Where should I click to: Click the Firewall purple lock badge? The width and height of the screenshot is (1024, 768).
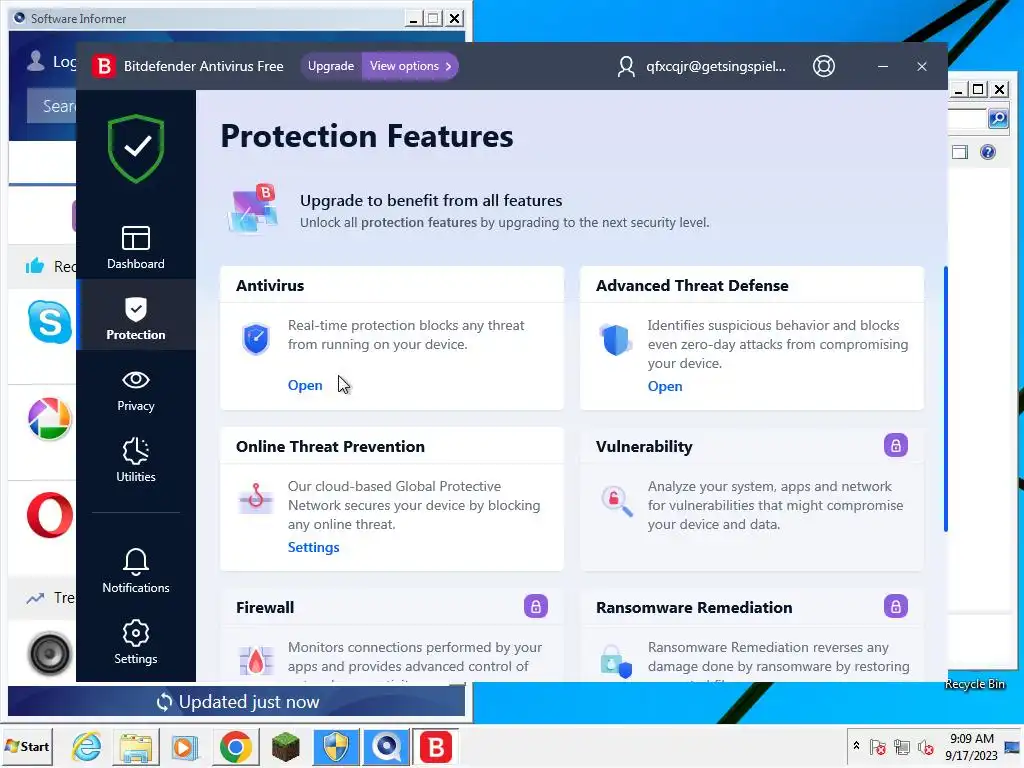[536, 607]
